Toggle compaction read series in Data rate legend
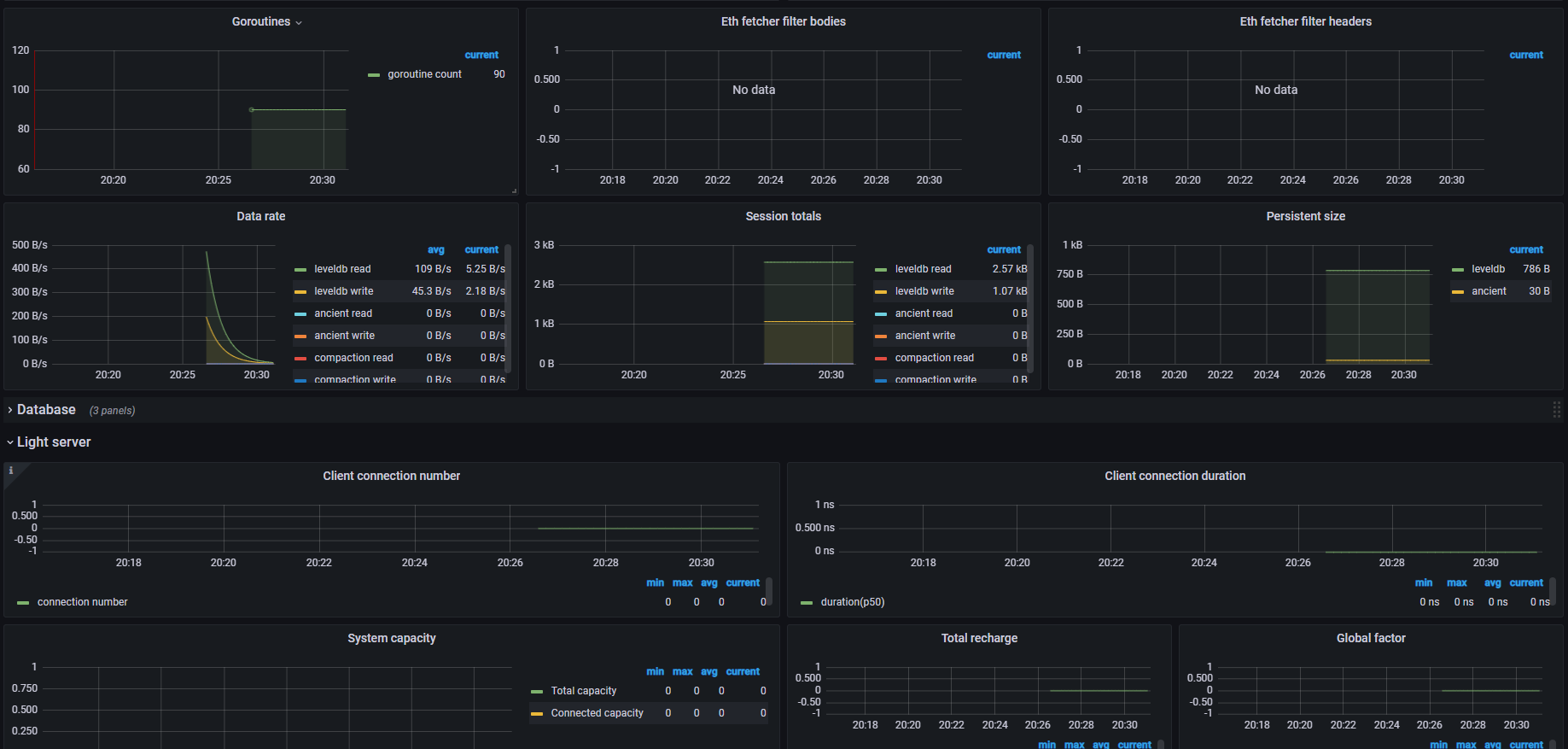Screen dimensions: 1568x749 [x=353, y=358]
